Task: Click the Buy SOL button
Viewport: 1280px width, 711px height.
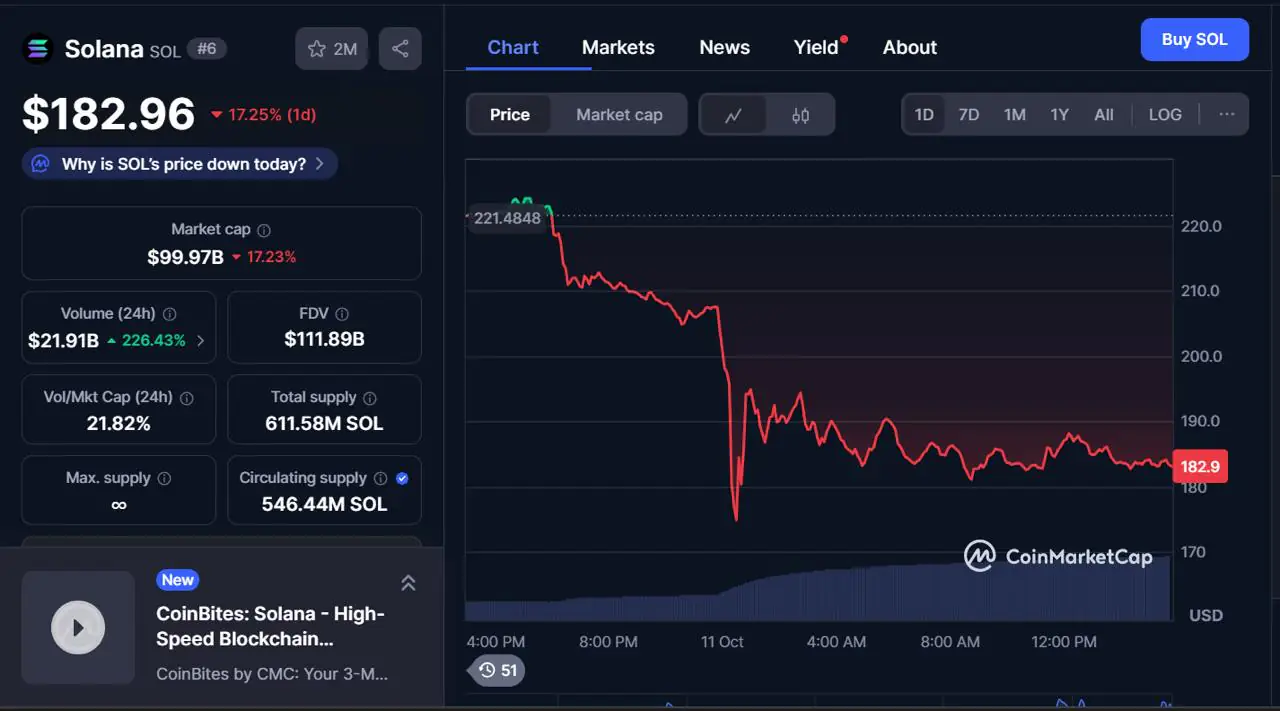Action: pos(1194,40)
